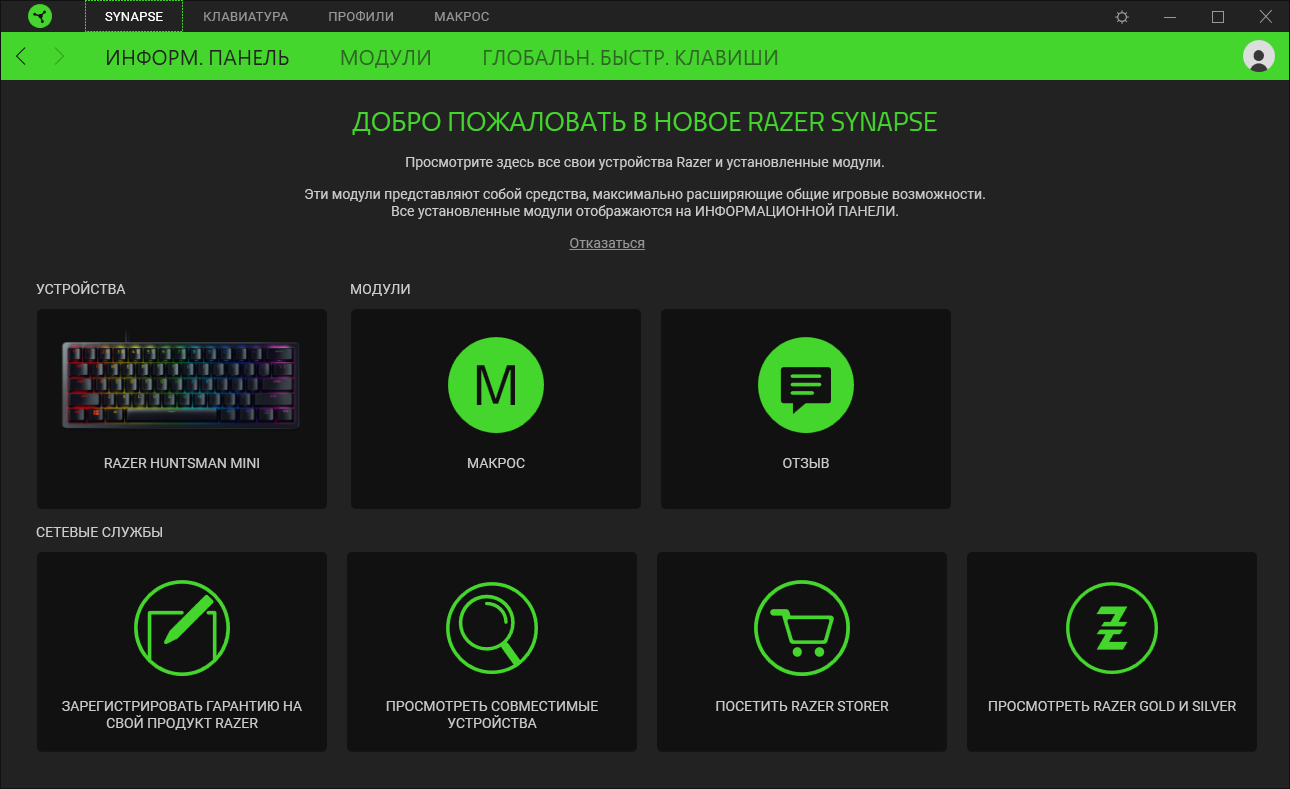The width and height of the screenshot is (1290, 789).
Task: Click the magnifier compatible devices icon
Action: [492, 627]
